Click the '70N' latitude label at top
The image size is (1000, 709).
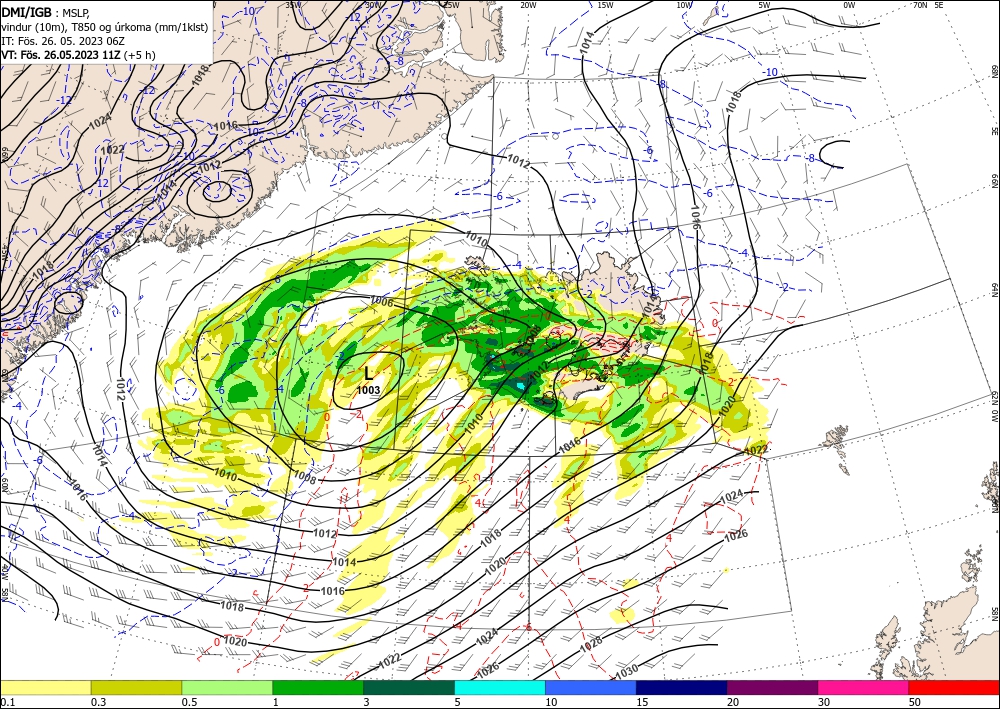tap(920, 4)
